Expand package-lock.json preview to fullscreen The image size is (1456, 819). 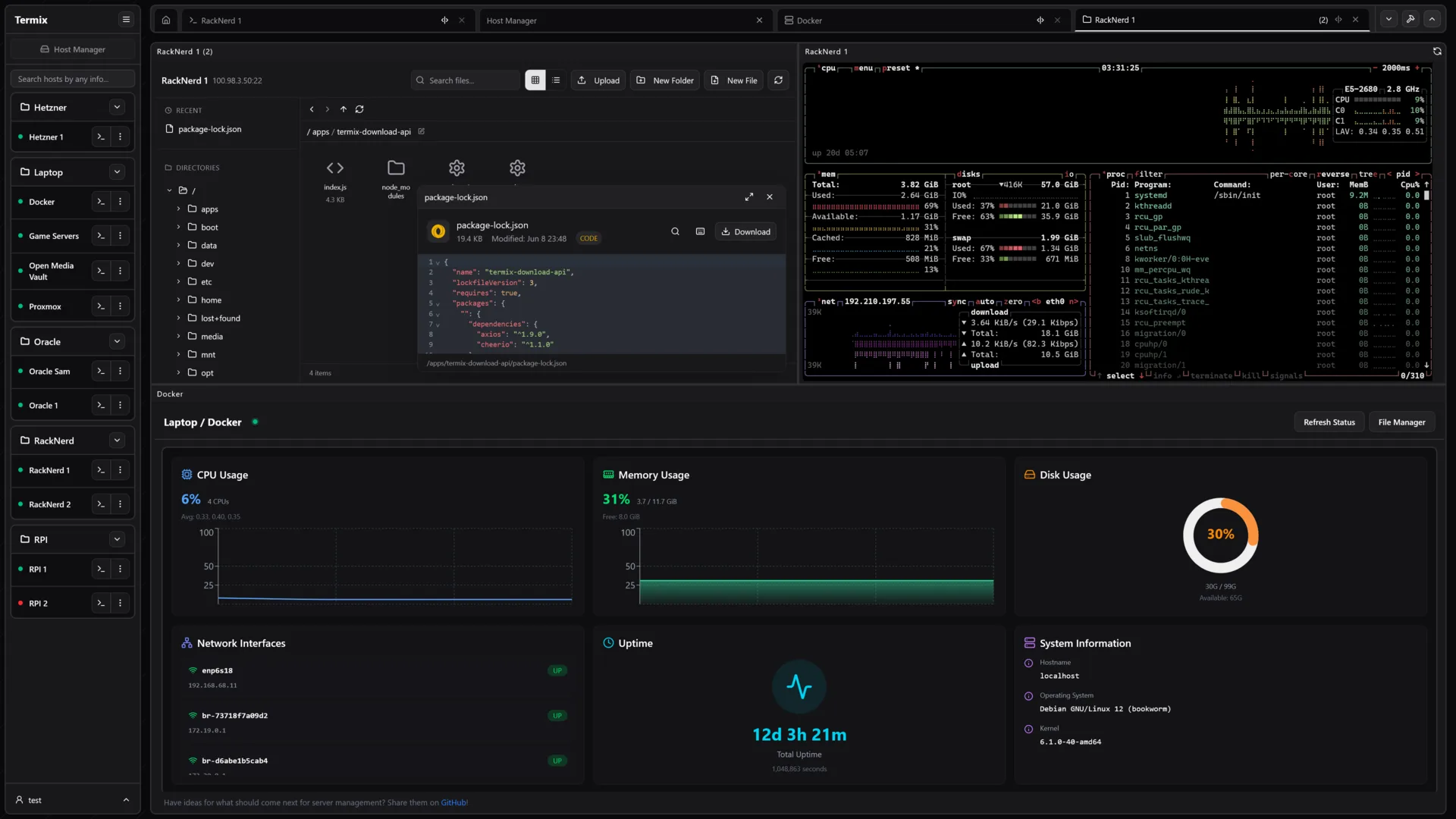749,196
